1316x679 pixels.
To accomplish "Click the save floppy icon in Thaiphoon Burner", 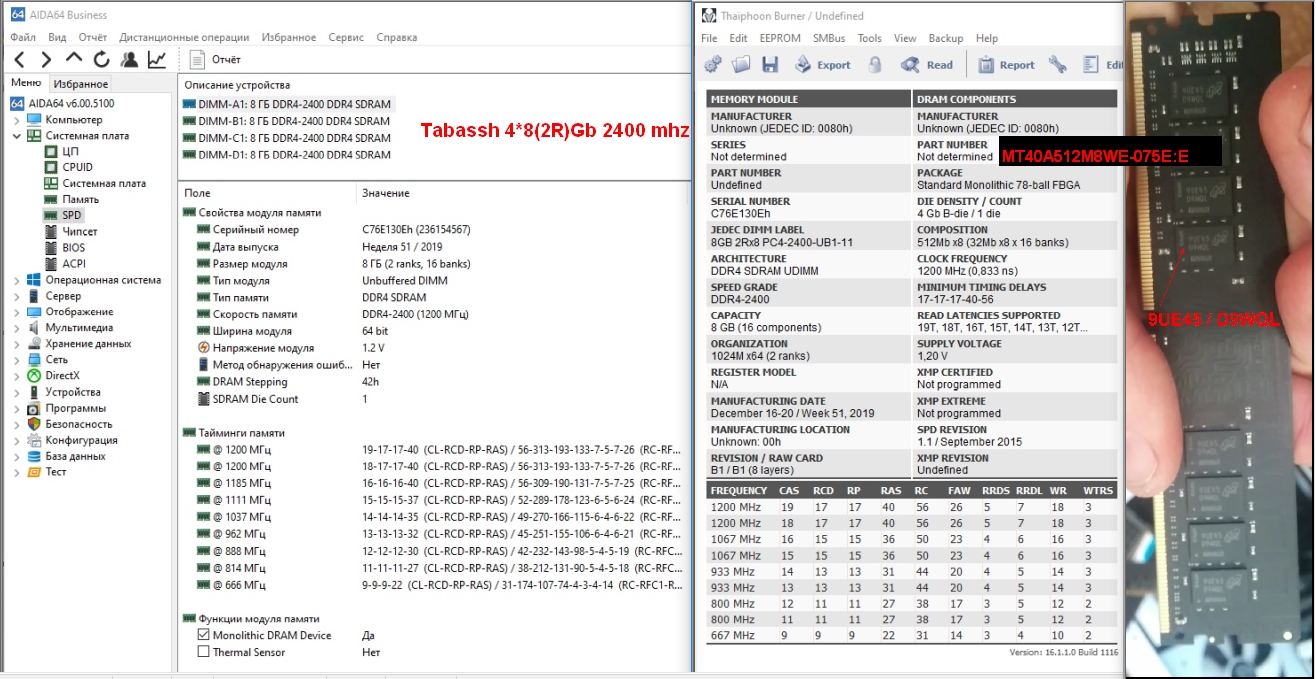I will [x=770, y=65].
